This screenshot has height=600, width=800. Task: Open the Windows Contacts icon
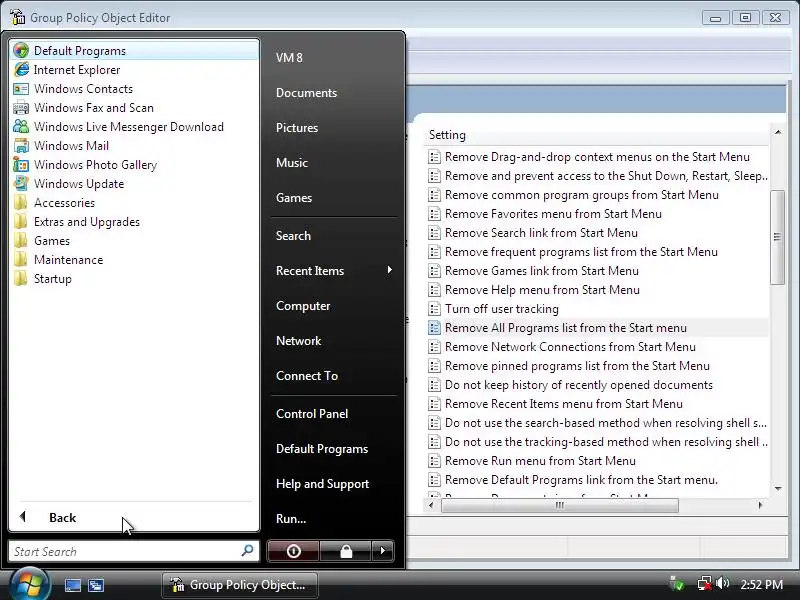coord(21,89)
